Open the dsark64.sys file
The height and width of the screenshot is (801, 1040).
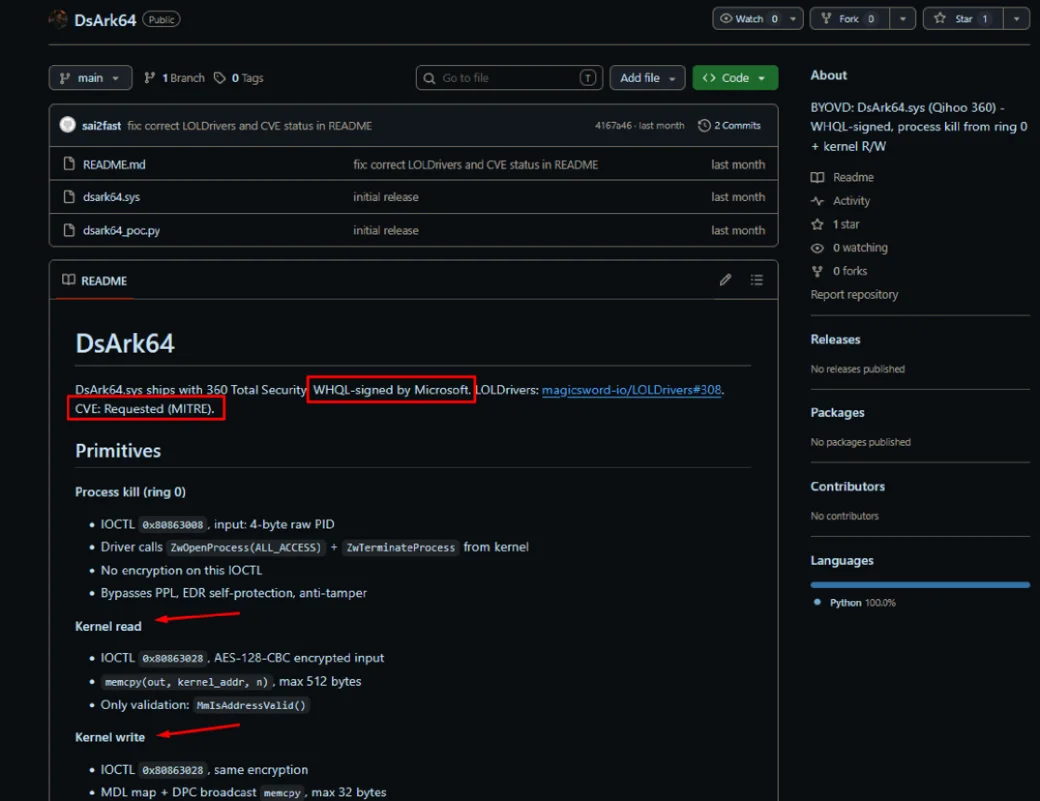click(111, 197)
